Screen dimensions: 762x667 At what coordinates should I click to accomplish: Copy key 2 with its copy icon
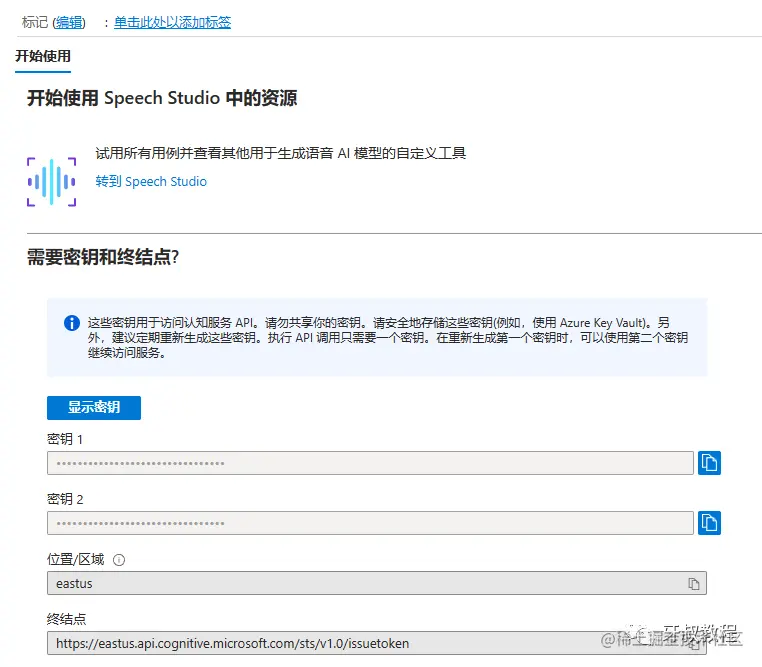point(709,523)
